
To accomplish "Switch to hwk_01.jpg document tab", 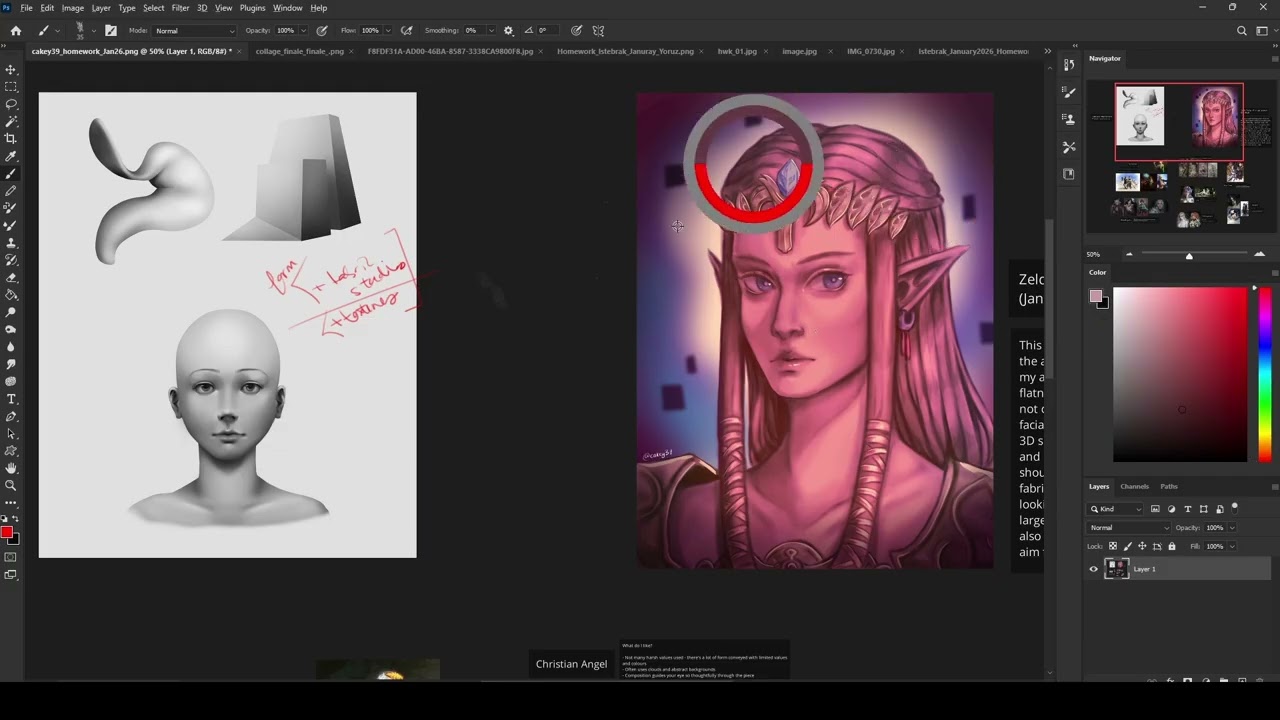I will (x=737, y=51).
